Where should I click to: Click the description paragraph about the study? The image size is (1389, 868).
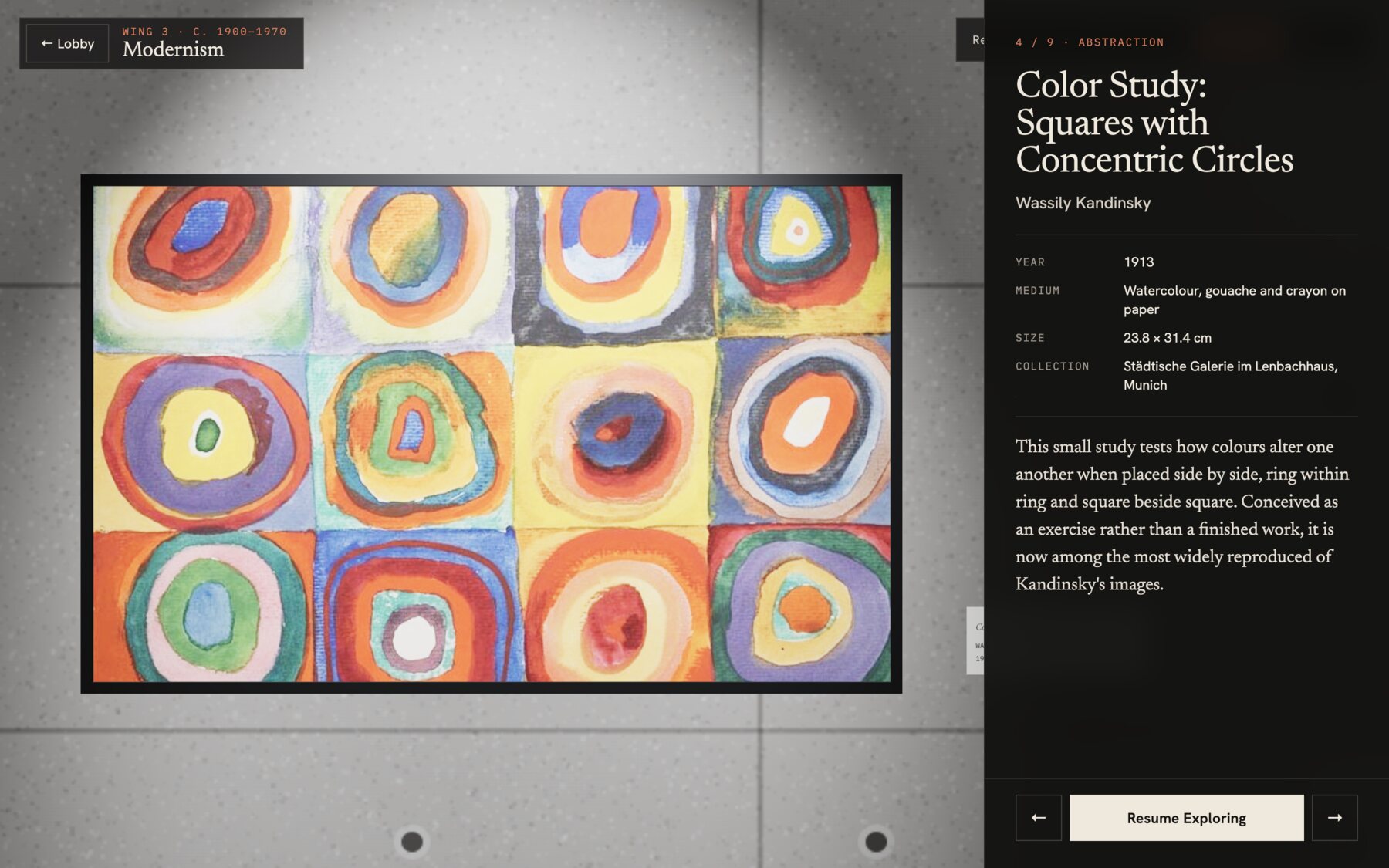click(x=1182, y=515)
